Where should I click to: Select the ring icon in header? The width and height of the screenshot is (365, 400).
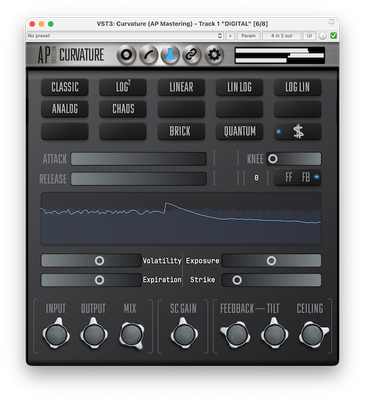point(126,55)
